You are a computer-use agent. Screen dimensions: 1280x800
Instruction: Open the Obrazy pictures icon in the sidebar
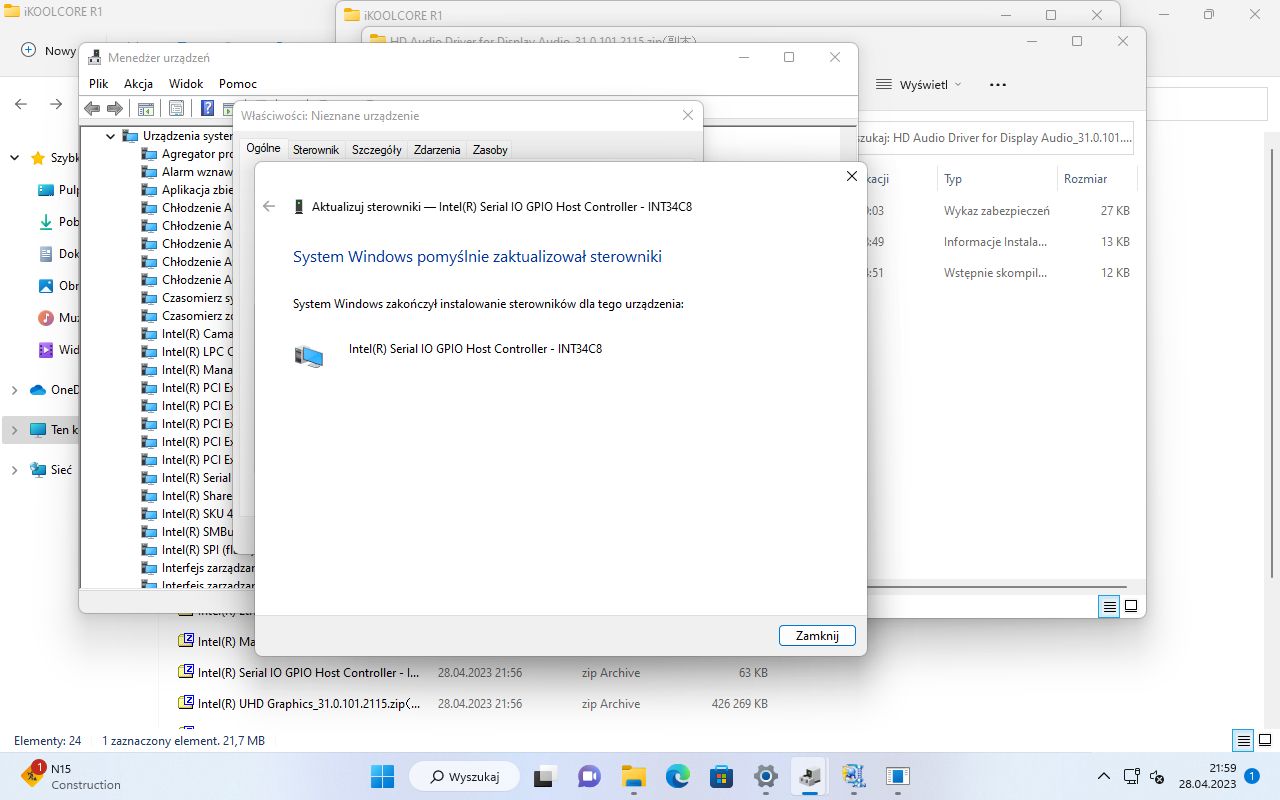pyautogui.click(x=45, y=285)
